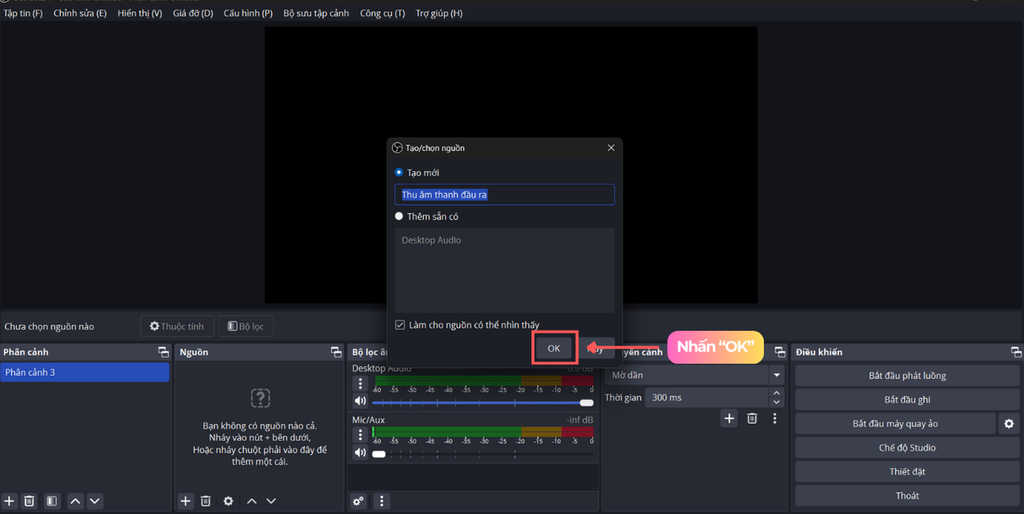
Task: Pop out the Nguồn dock panel
Action: coord(336,352)
